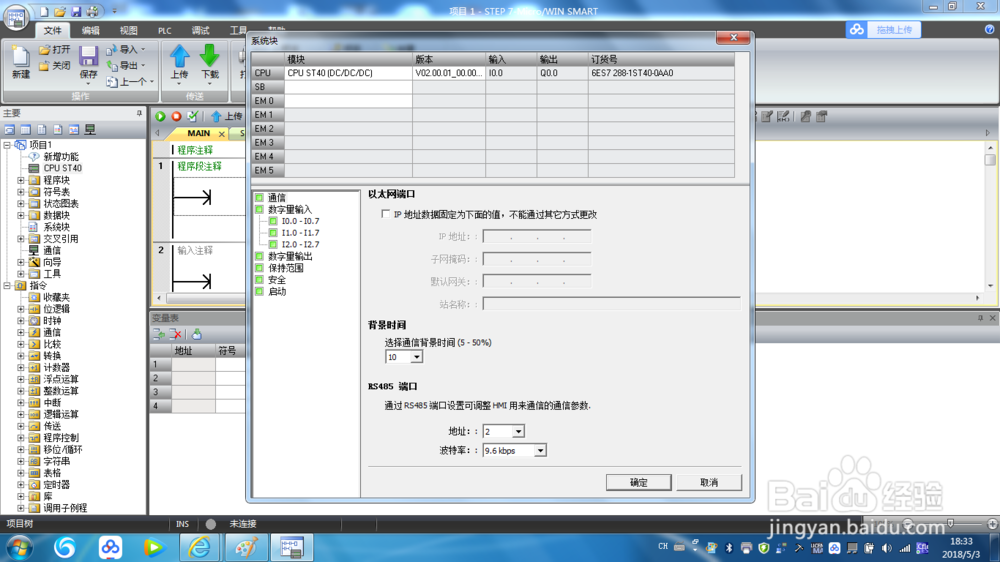
Task: Expand the 符号表 tree node
Action: click(20, 192)
